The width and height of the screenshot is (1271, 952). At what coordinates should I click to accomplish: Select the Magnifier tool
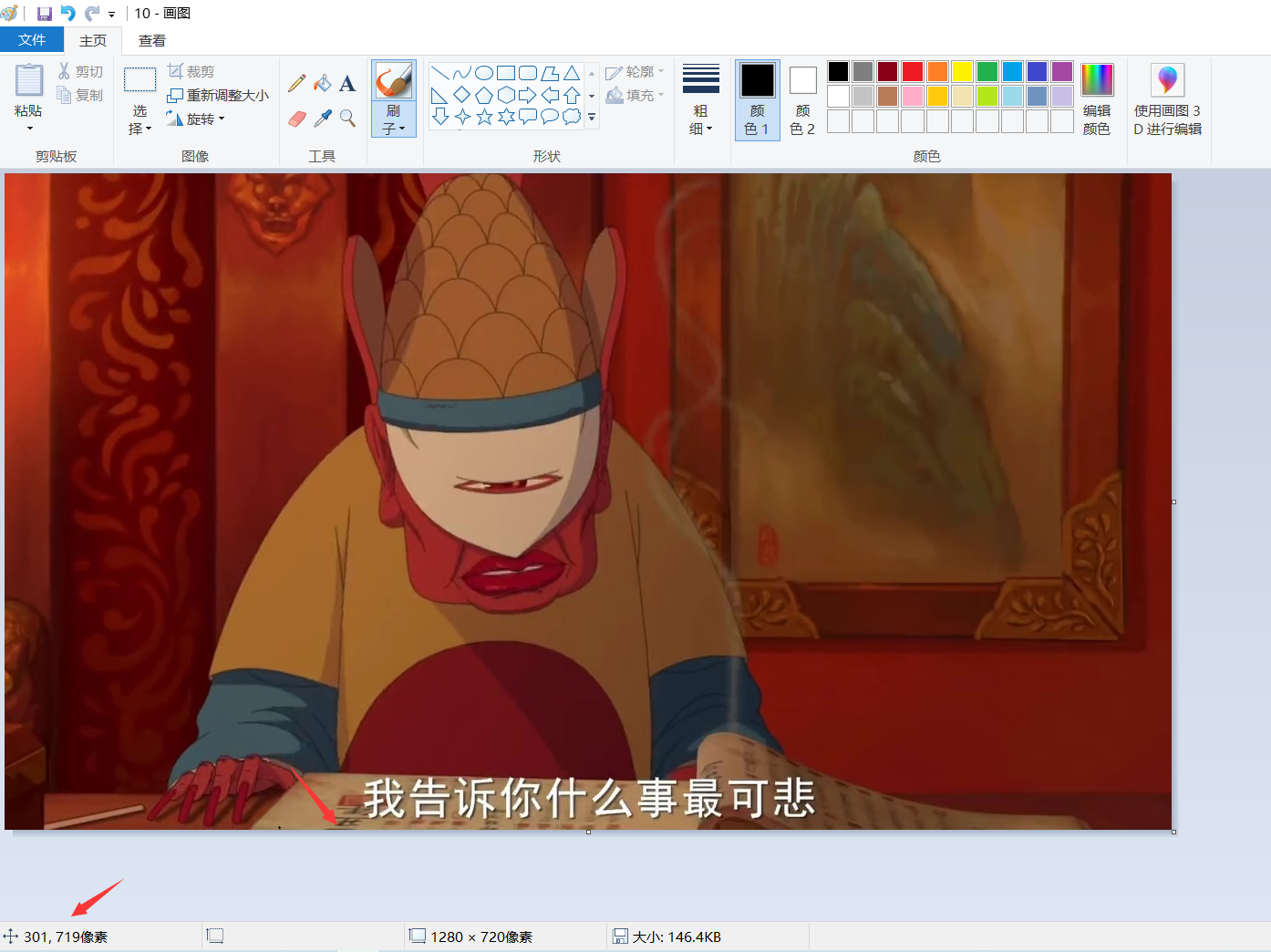point(347,119)
